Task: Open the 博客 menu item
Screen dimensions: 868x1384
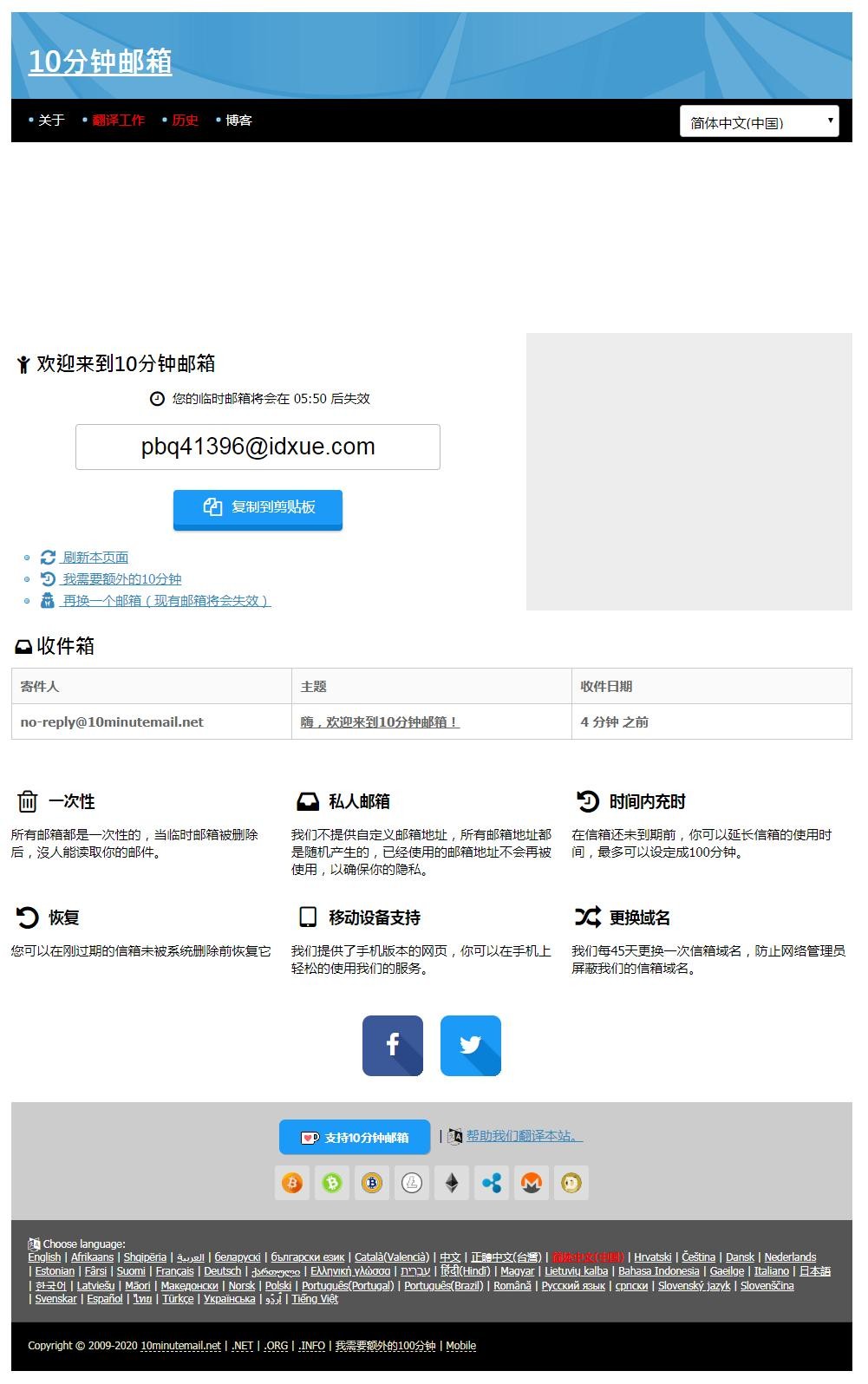Action: (x=238, y=121)
